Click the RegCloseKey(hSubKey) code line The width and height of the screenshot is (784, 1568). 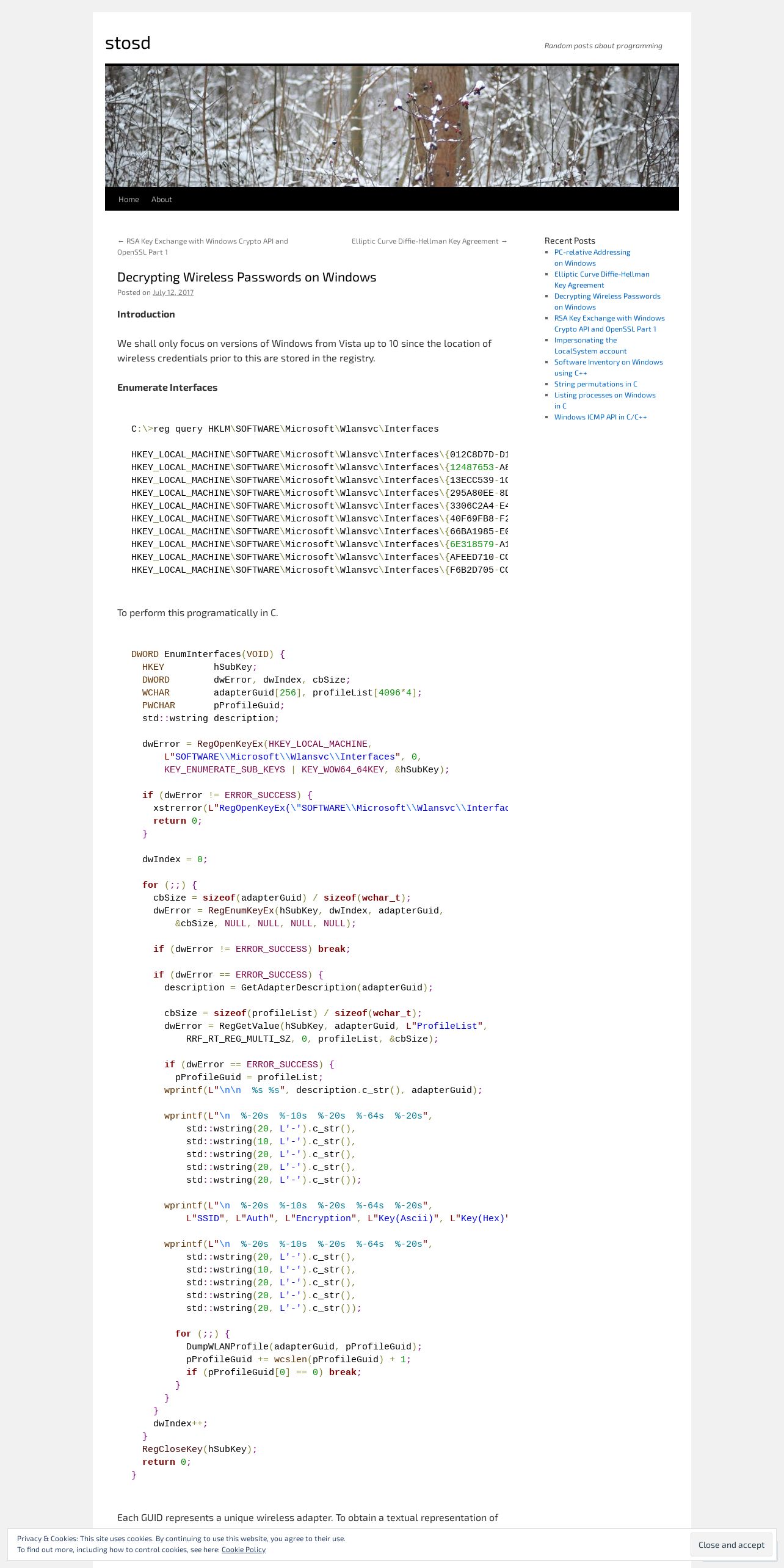pyautogui.click(x=200, y=1450)
